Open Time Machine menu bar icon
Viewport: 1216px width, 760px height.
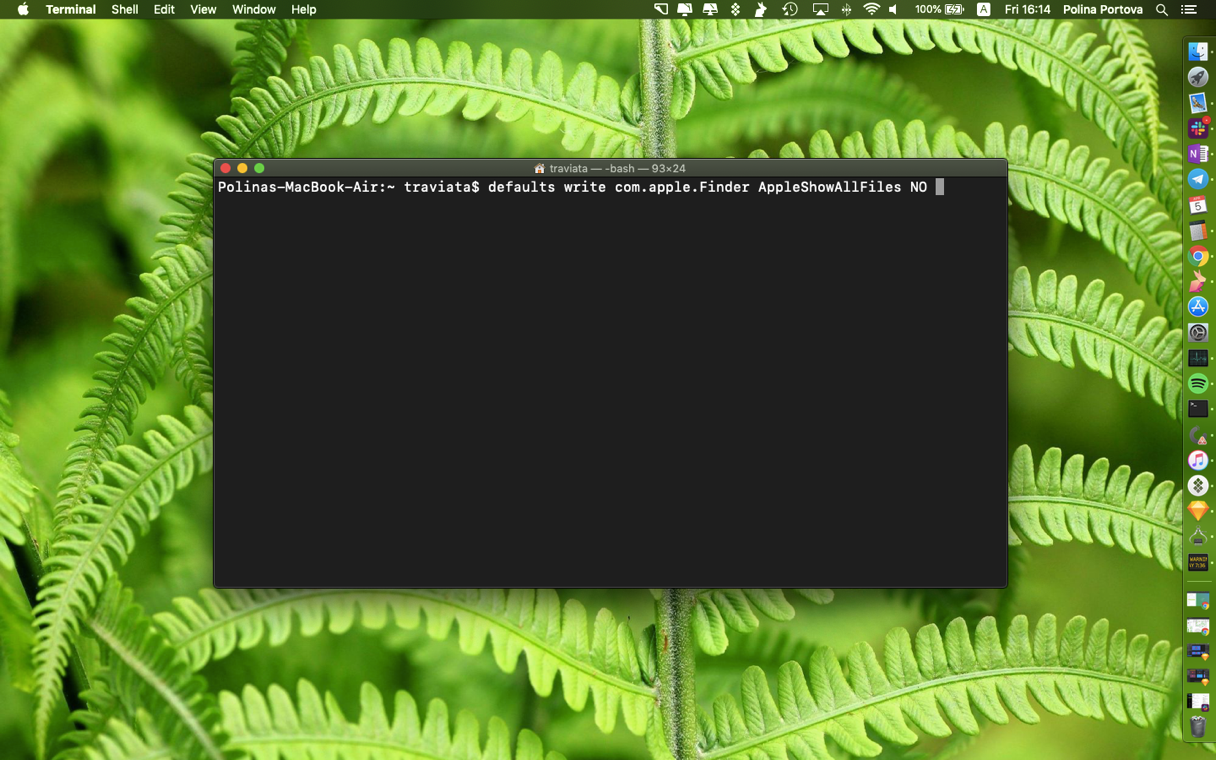point(790,10)
